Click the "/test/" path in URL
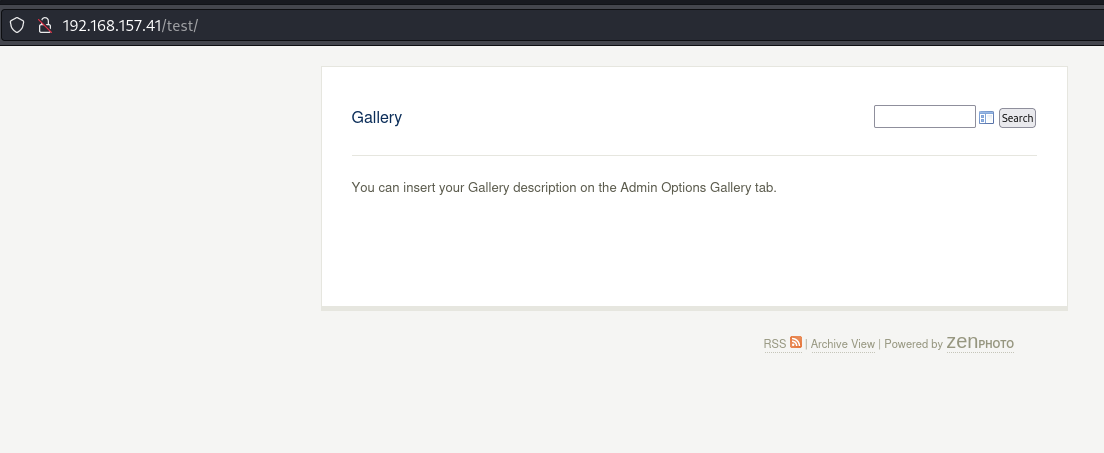This screenshot has width=1104, height=453. coord(180,26)
